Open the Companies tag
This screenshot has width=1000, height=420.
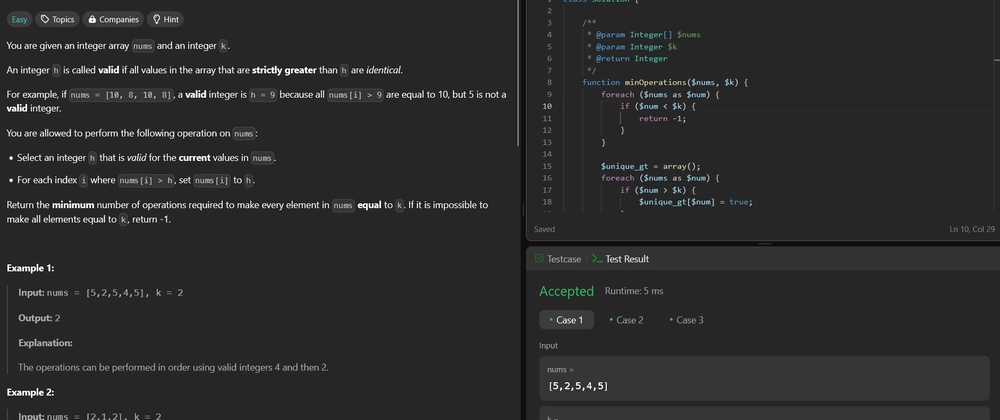[x=114, y=19]
